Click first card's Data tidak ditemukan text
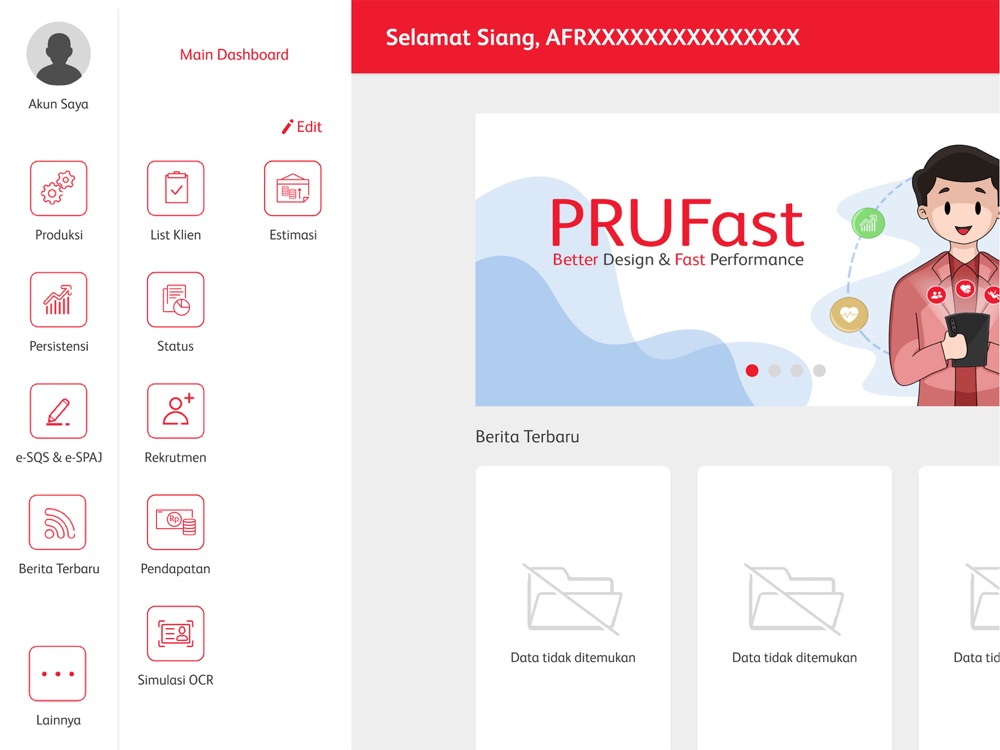 tap(573, 658)
